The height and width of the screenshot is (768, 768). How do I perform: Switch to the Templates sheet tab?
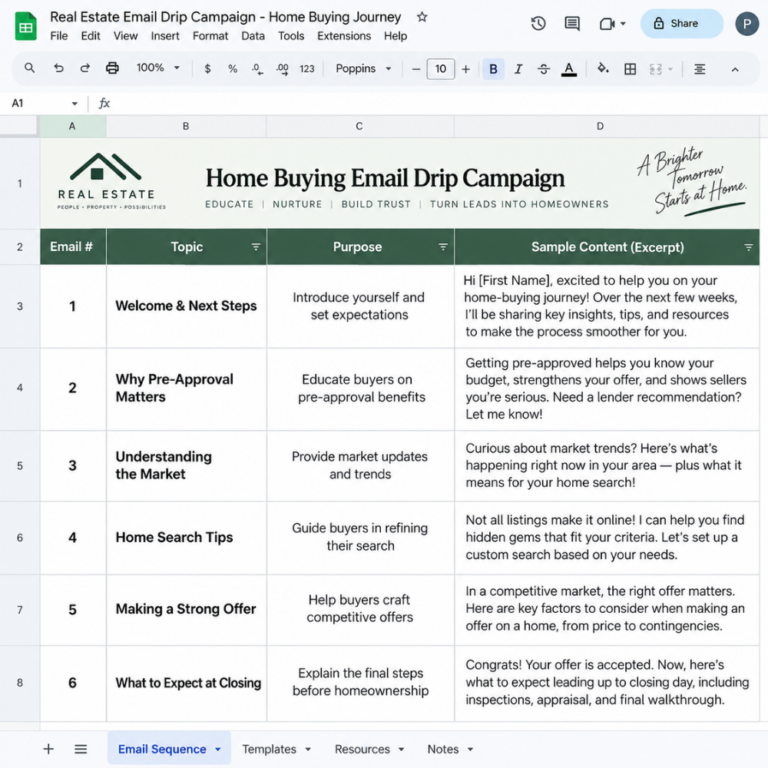pos(276,749)
